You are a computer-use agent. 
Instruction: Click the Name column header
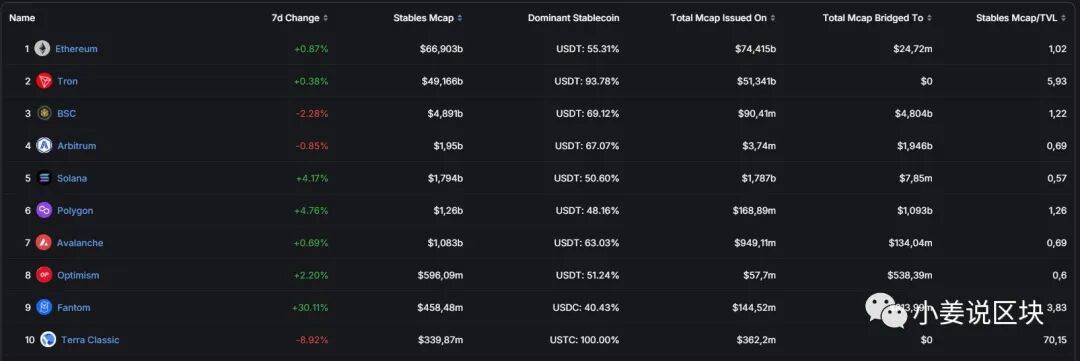[x=22, y=18]
